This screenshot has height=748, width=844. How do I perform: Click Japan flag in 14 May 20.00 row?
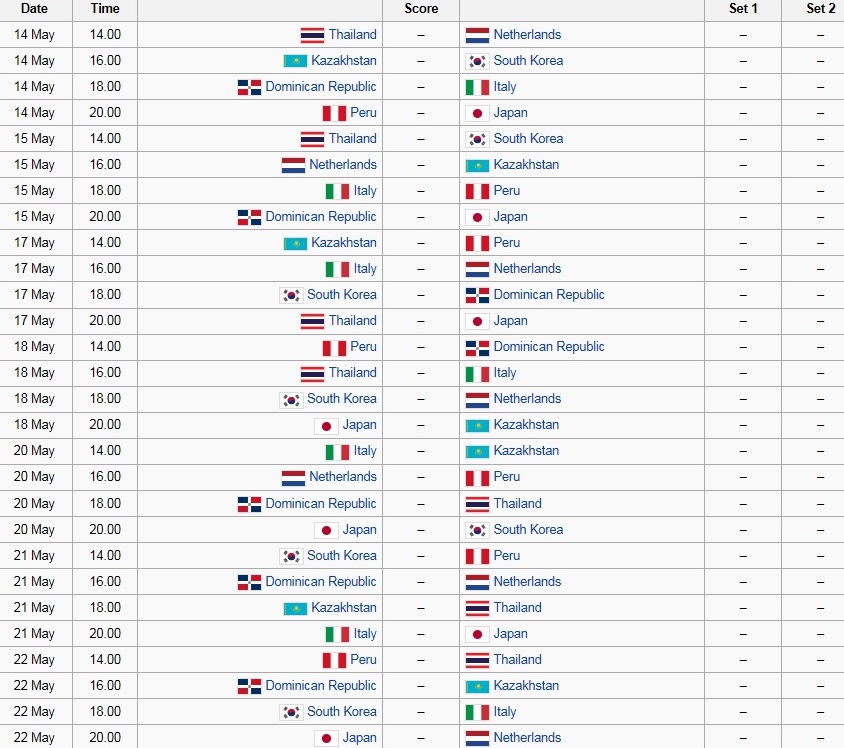(x=477, y=113)
